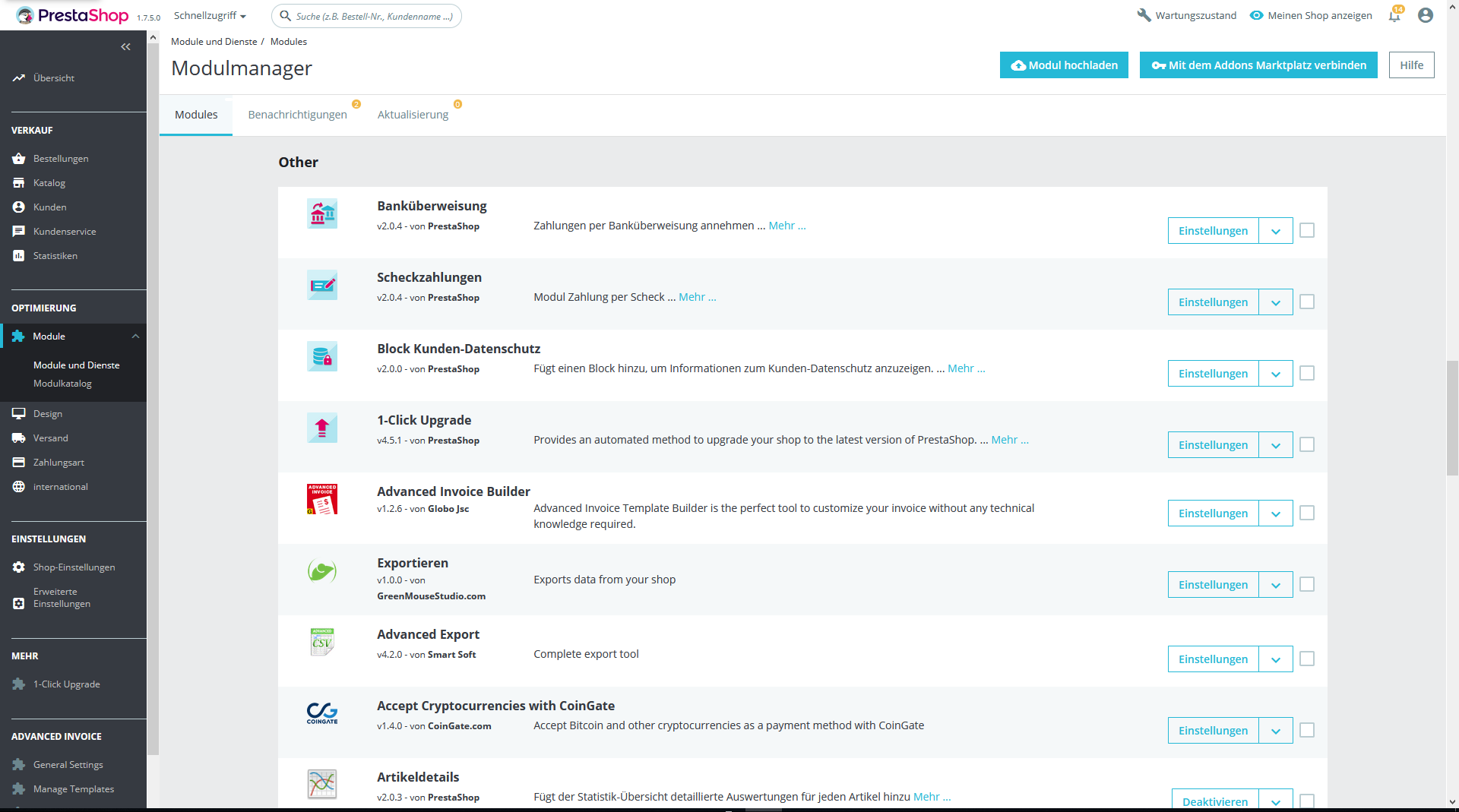Switch to the Benachrichtigungen tab
1459x812 pixels.
[298, 115]
